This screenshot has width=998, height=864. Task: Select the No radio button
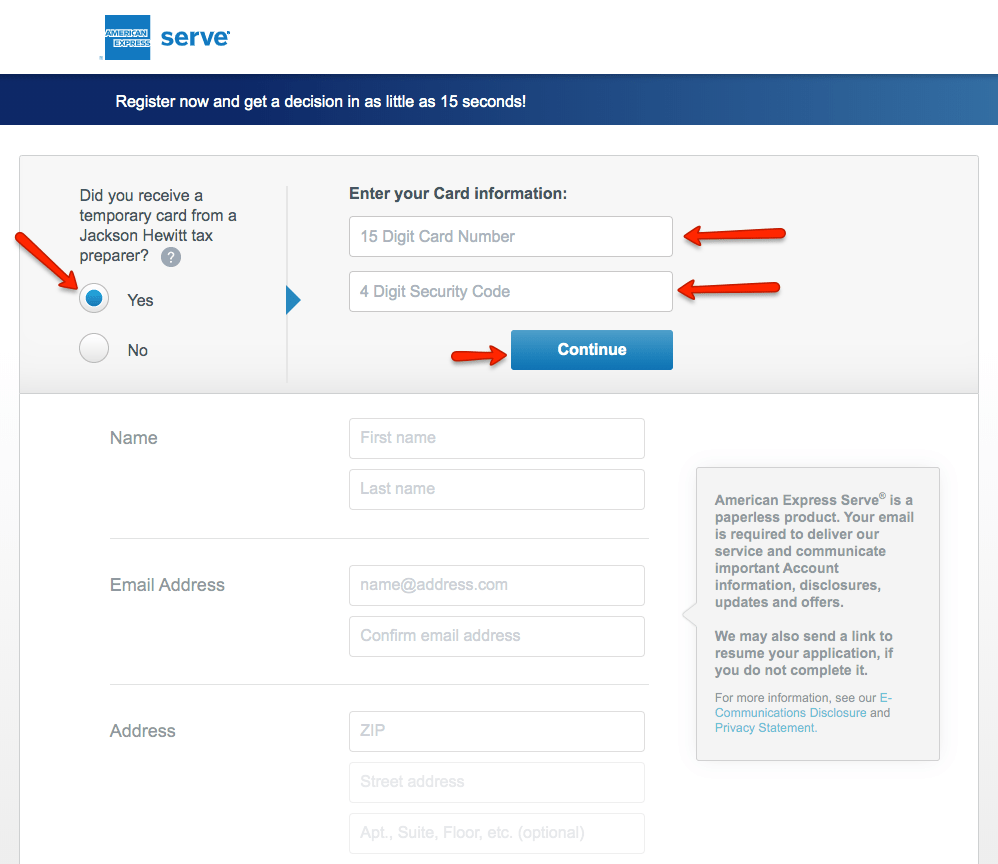click(x=94, y=348)
